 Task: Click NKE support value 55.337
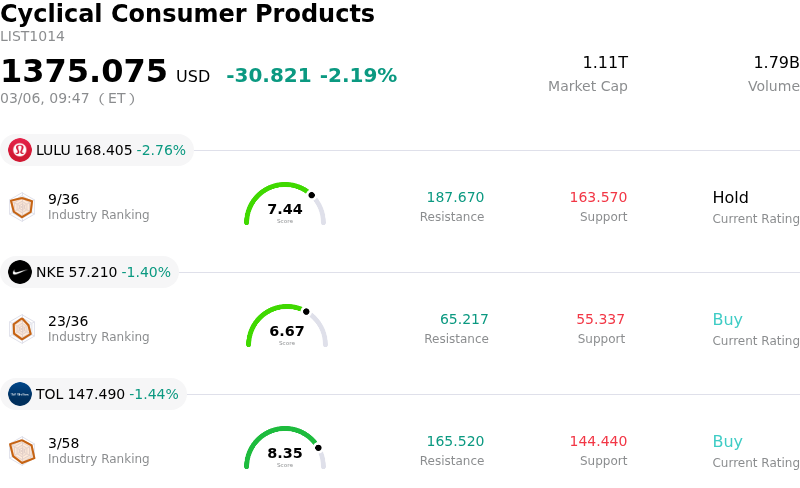coord(600,320)
